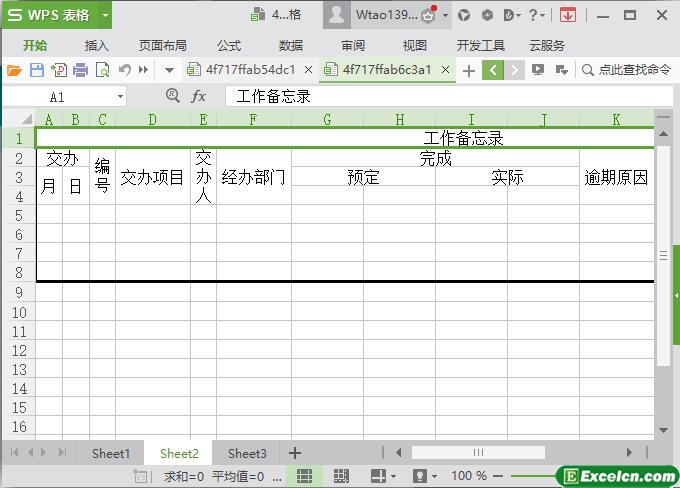Click the Print Preview icon
Screen dimensions: 680x488
[102, 70]
